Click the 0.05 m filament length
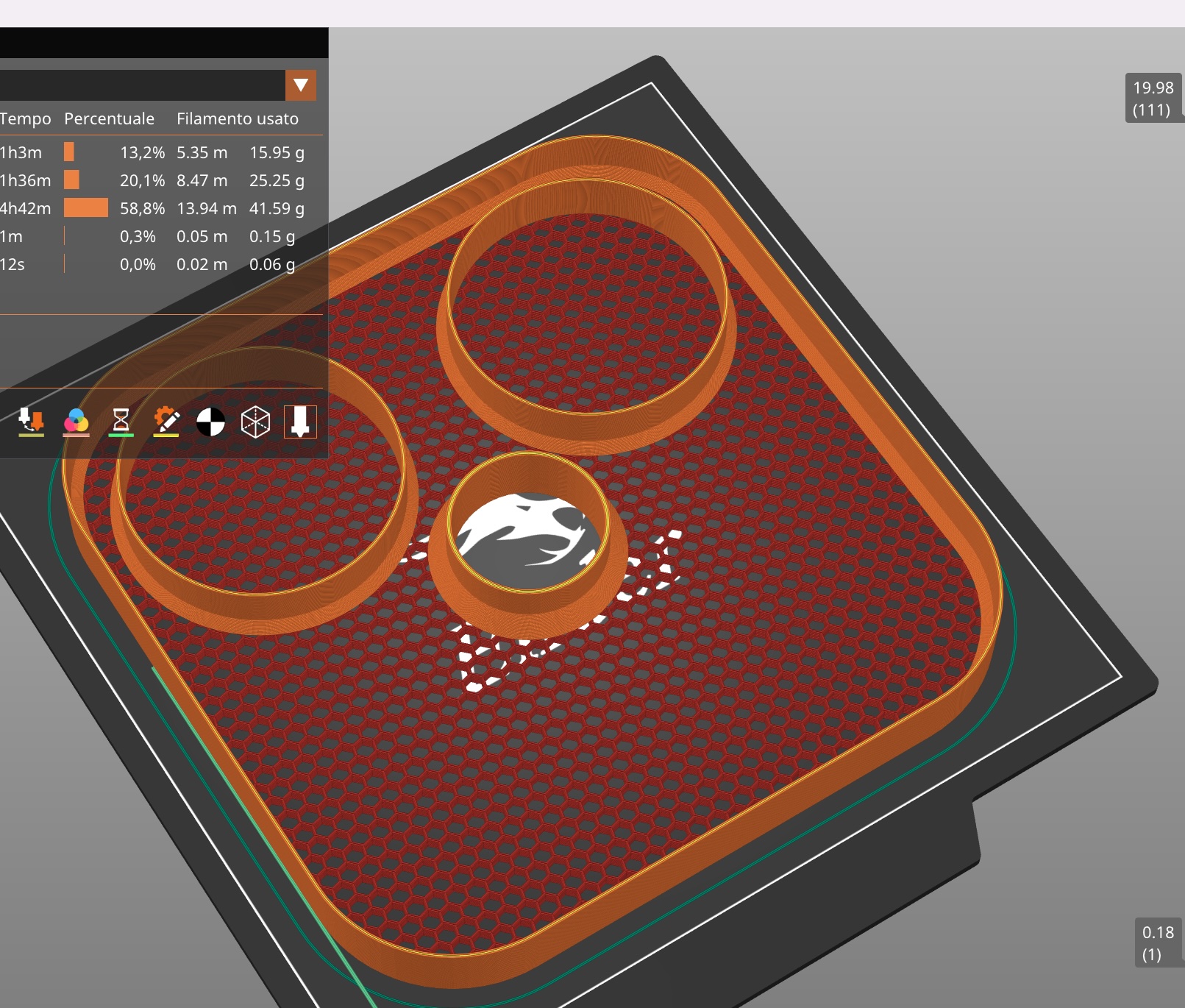Viewport: 1185px width, 1008px height. click(x=202, y=236)
